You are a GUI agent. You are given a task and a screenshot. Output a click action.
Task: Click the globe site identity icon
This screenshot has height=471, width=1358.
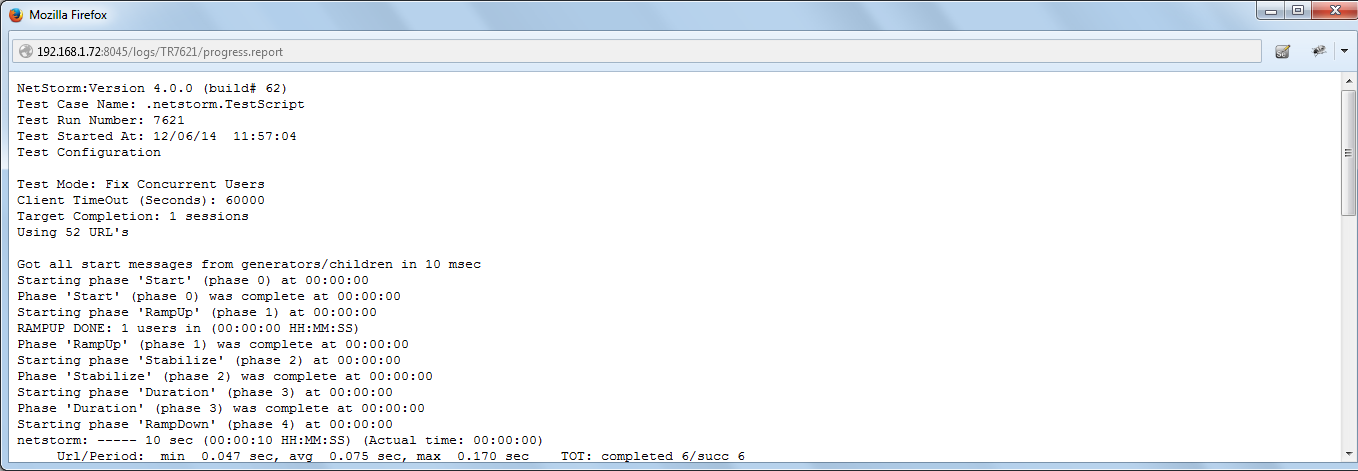[26, 51]
